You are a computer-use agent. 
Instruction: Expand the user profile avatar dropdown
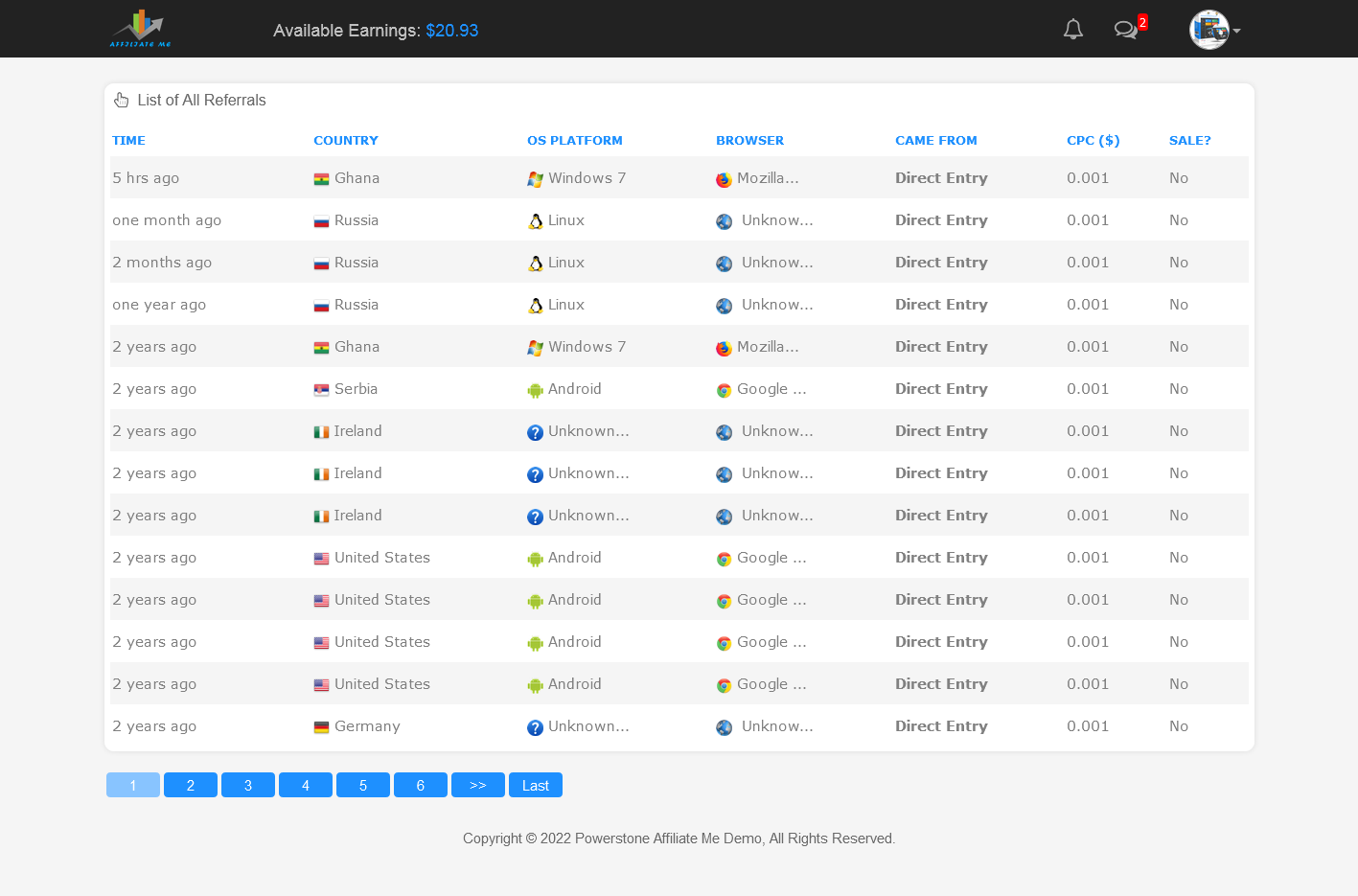pyautogui.click(x=1214, y=30)
